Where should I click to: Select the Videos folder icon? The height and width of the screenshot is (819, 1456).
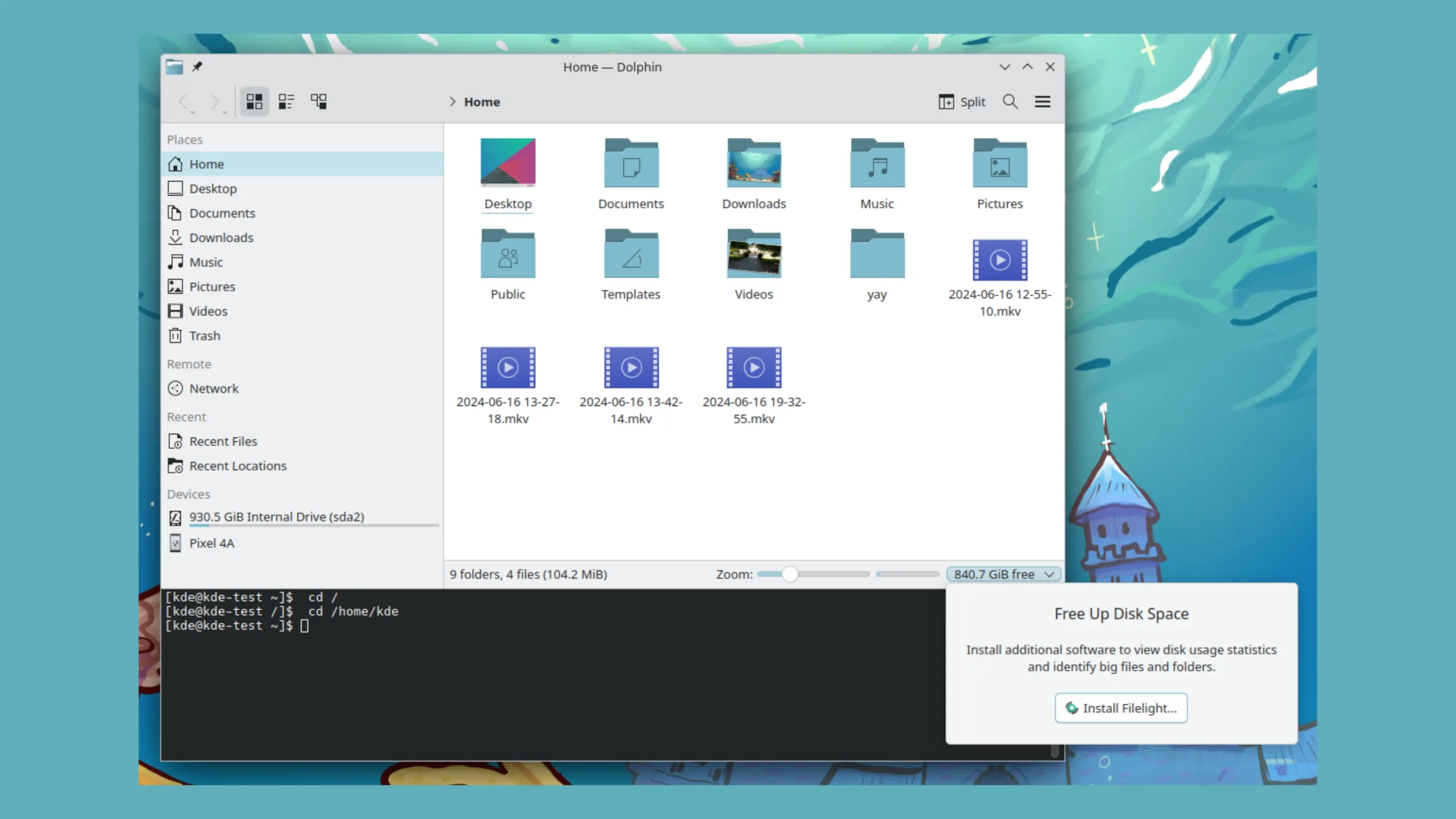[754, 253]
